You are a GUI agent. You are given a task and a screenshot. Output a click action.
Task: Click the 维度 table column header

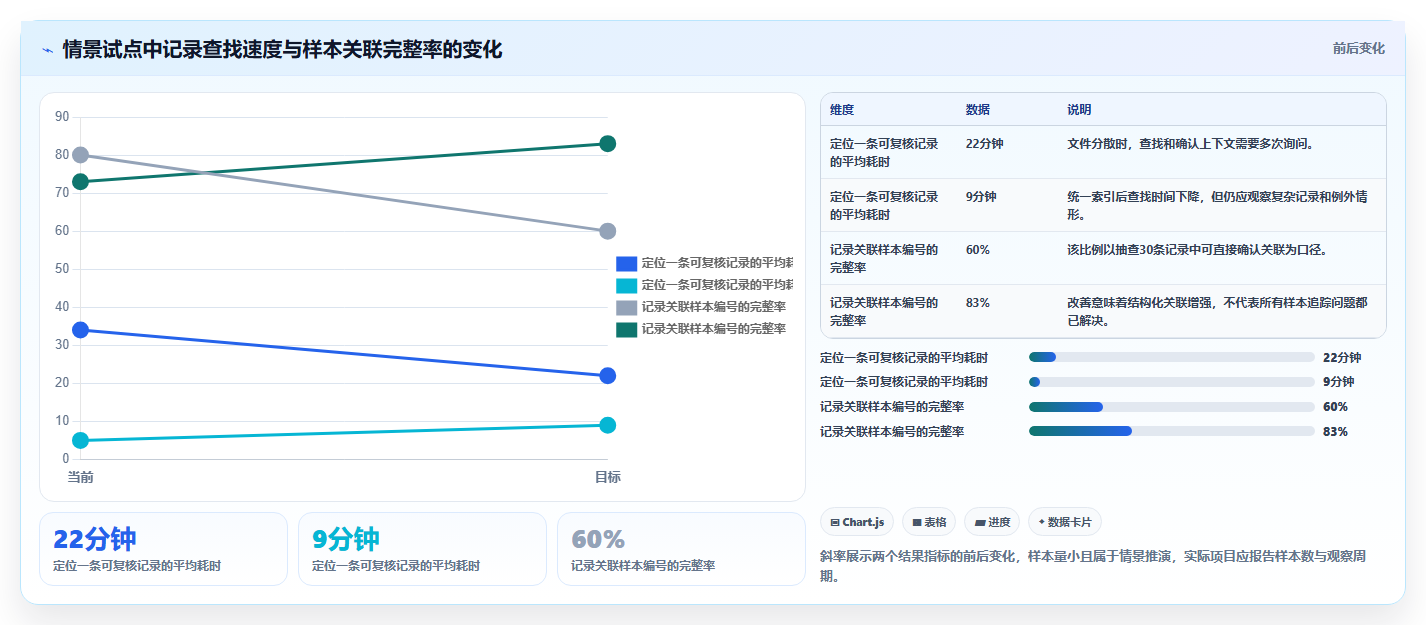(x=842, y=110)
